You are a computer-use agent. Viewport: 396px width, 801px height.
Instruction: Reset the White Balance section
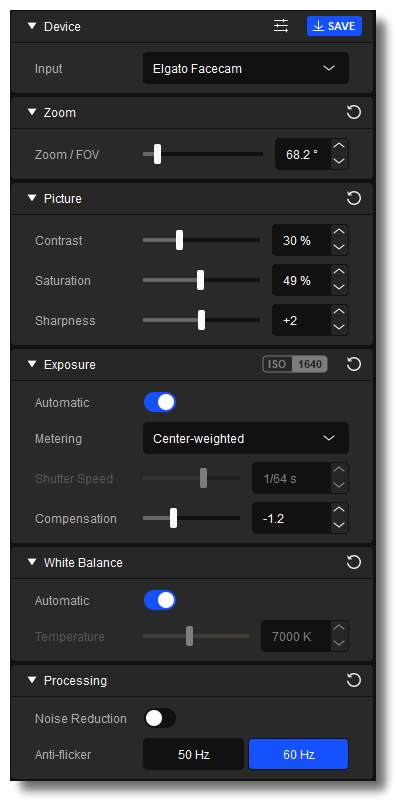tap(354, 562)
